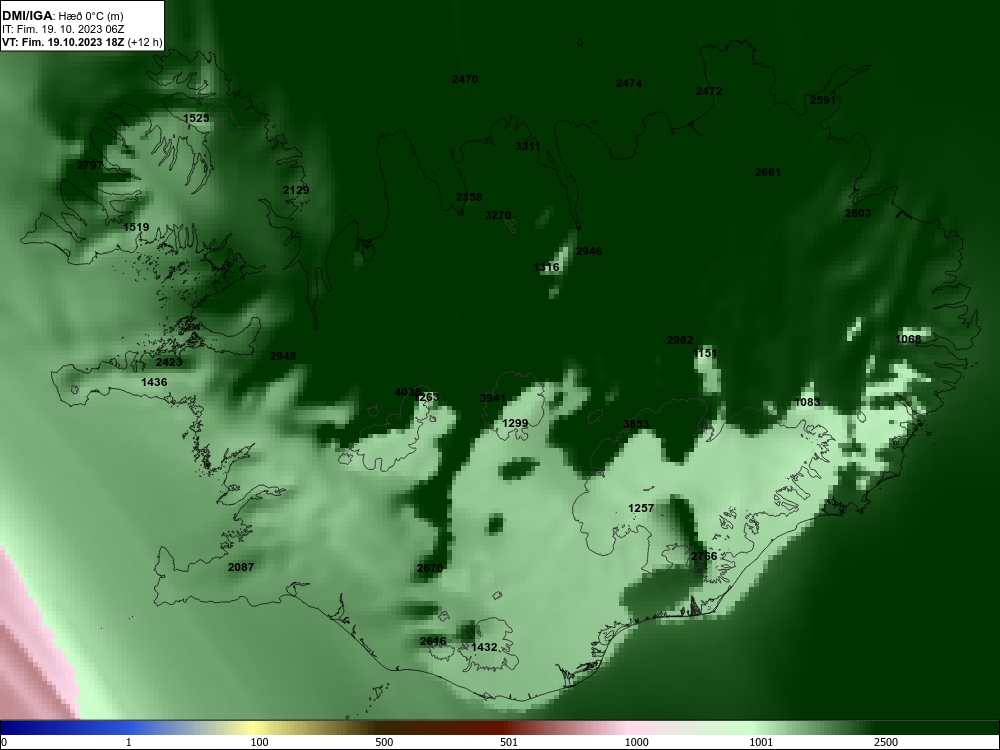Image resolution: width=1000 pixels, height=750 pixels.
Task: Click the map value 3941
Action: [x=493, y=399]
